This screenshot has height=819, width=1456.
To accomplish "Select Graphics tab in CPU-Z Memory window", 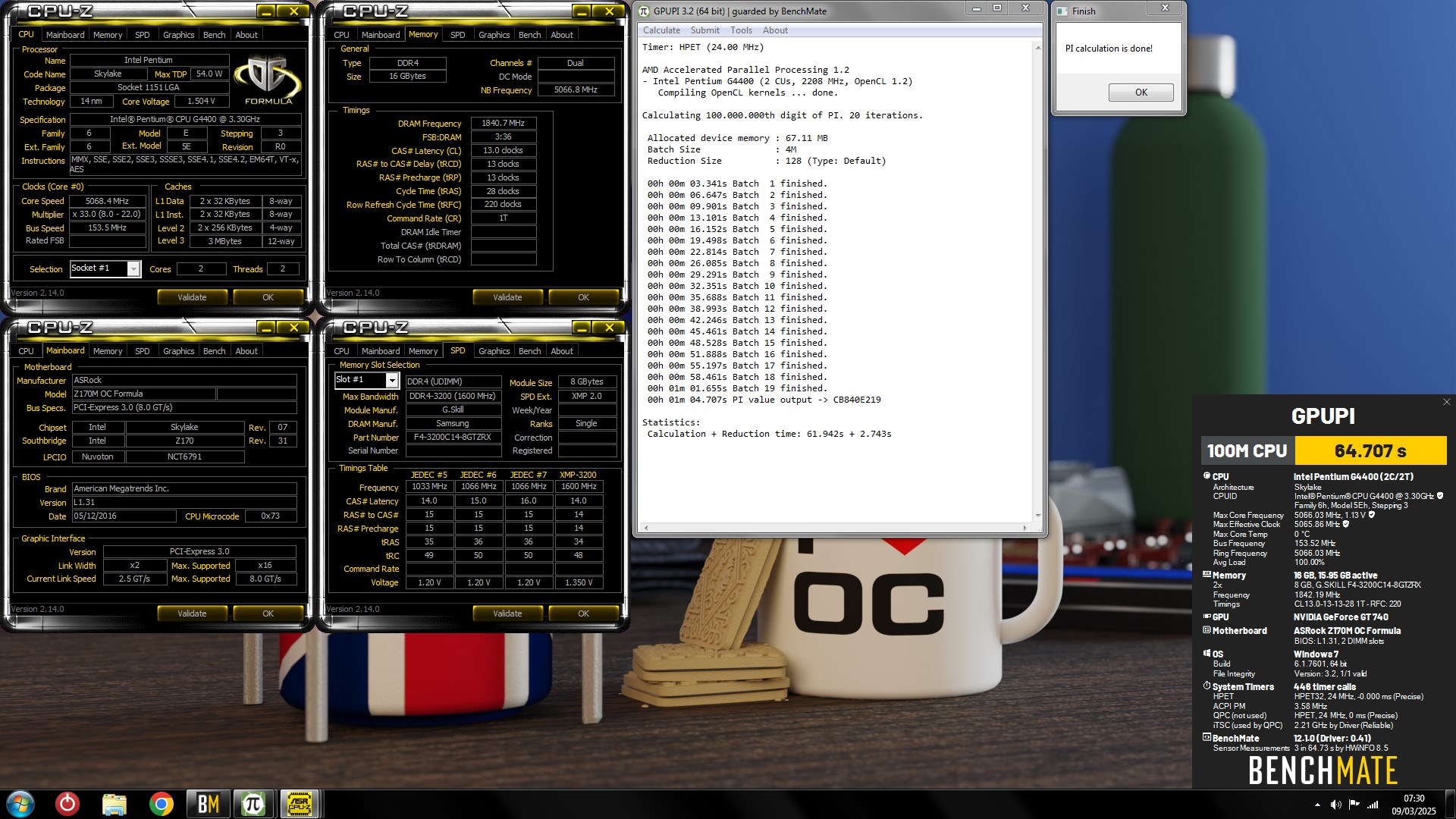I will (494, 35).
